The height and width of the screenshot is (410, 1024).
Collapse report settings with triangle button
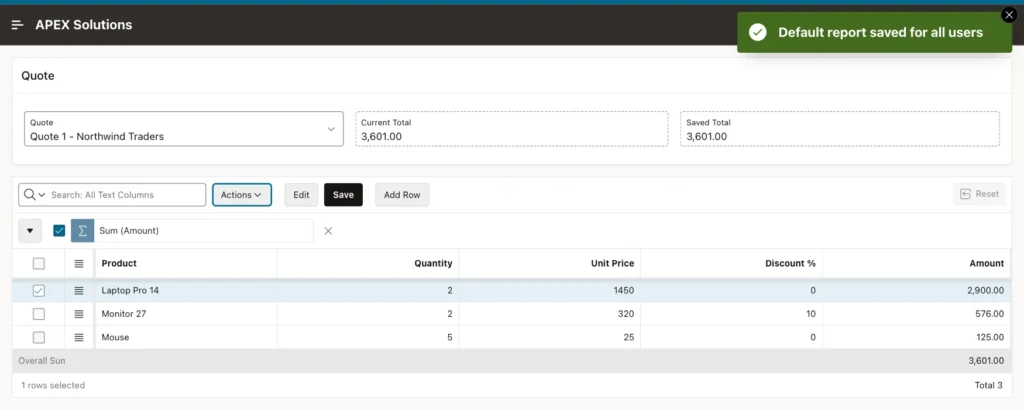(30, 230)
